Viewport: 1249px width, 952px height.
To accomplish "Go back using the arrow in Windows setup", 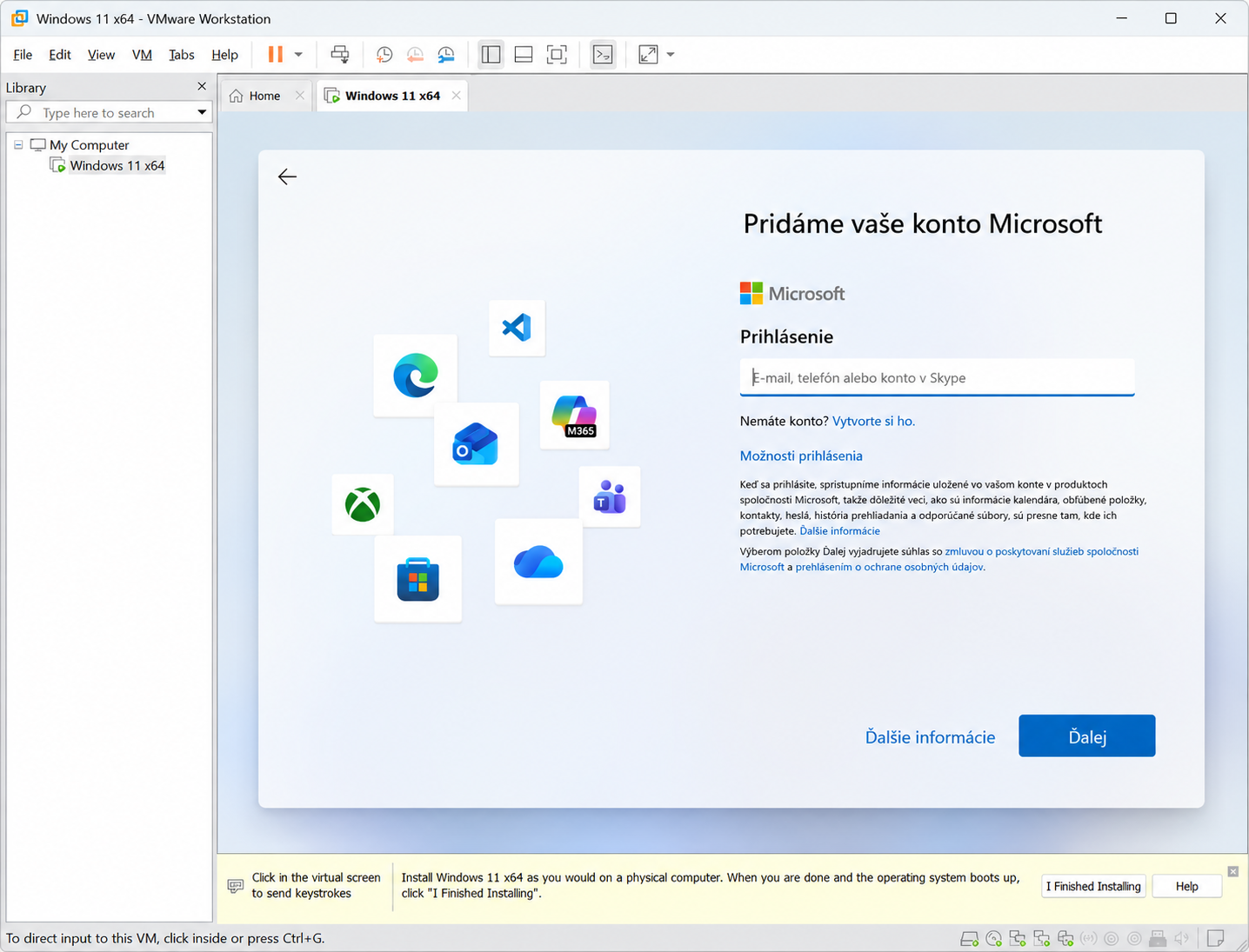I will point(287,176).
